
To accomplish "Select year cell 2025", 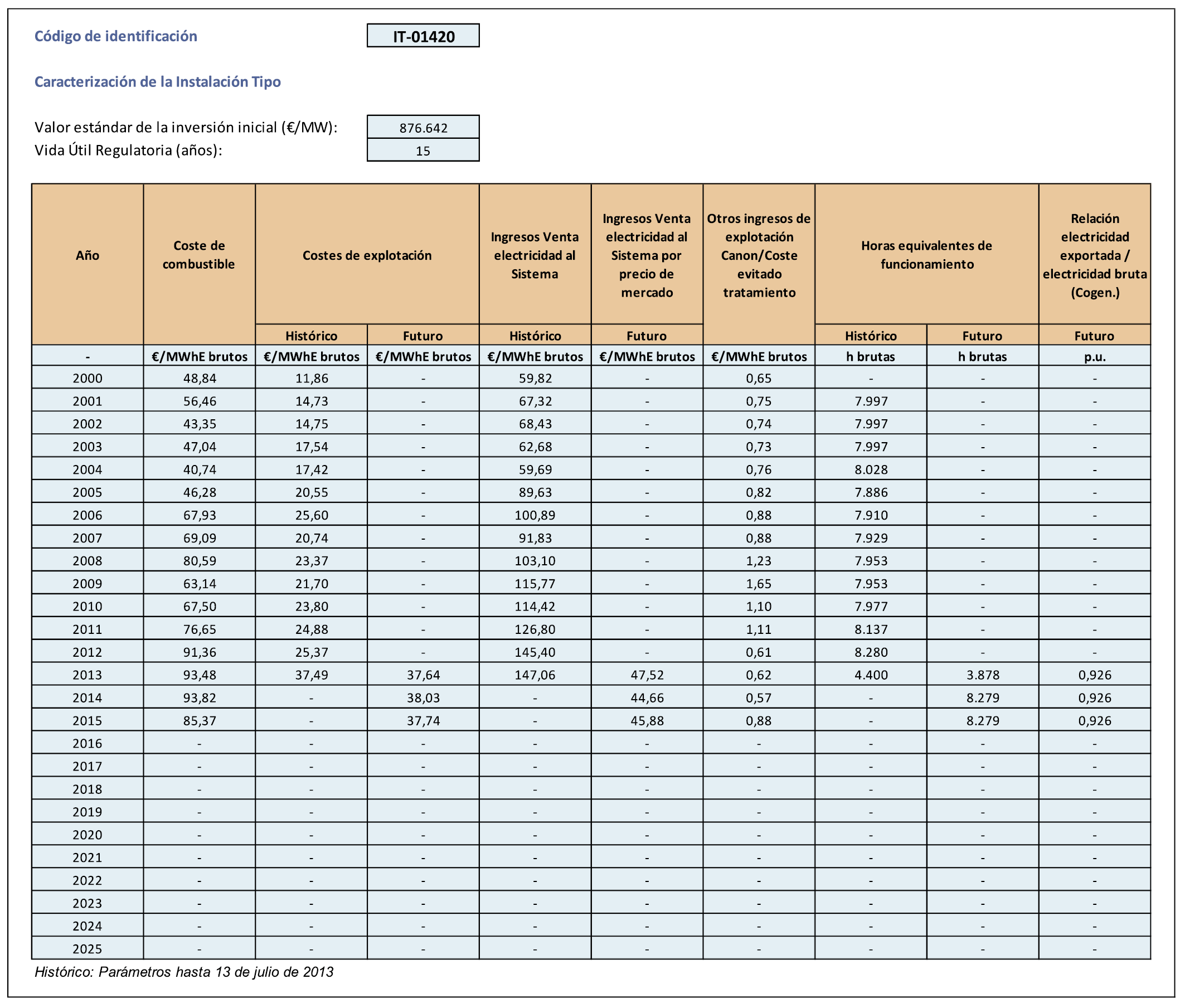I will [x=88, y=948].
